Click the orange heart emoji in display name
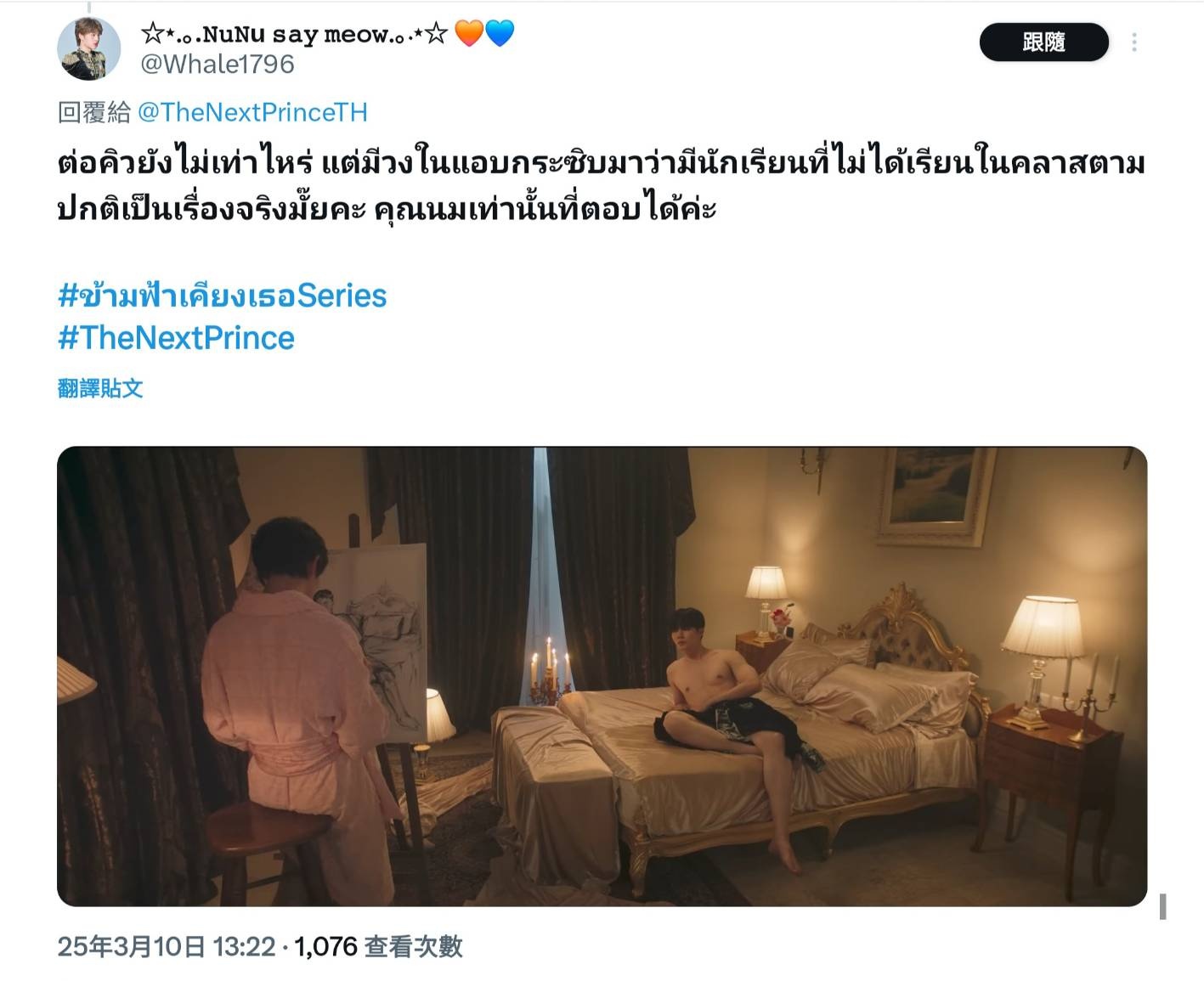This screenshot has width=1204, height=981. pyautogui.click(x=469, y=33)
